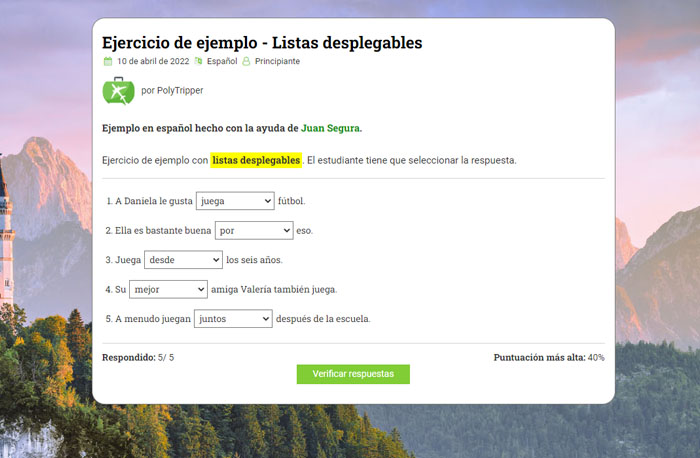Click the 'por PolyTripper' author name
Image resolution: width=700 pixels, height=458 pixels.
(172, 90)
